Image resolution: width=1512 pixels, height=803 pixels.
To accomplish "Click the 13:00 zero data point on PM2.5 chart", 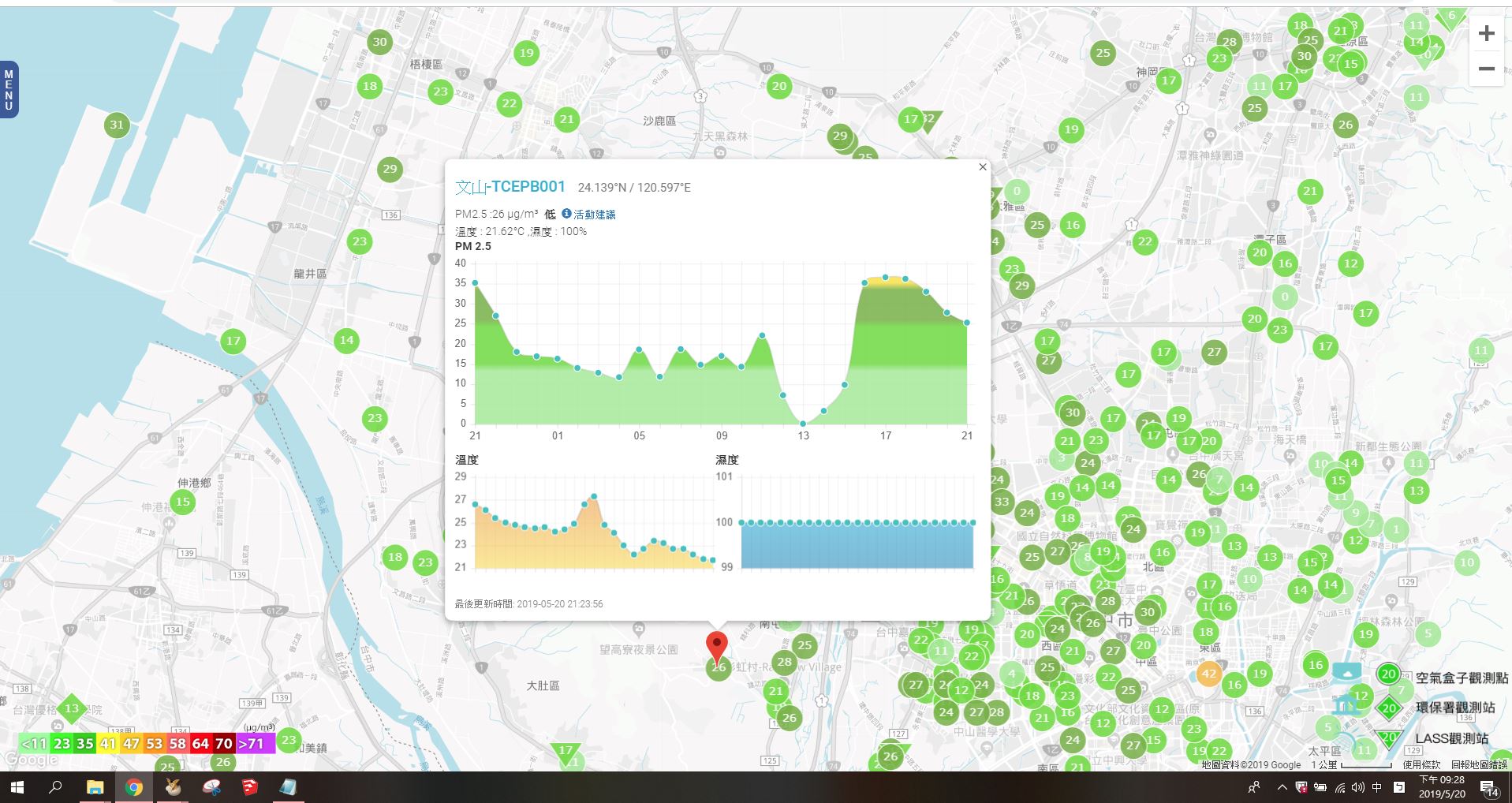I will (x=803, y=424).
